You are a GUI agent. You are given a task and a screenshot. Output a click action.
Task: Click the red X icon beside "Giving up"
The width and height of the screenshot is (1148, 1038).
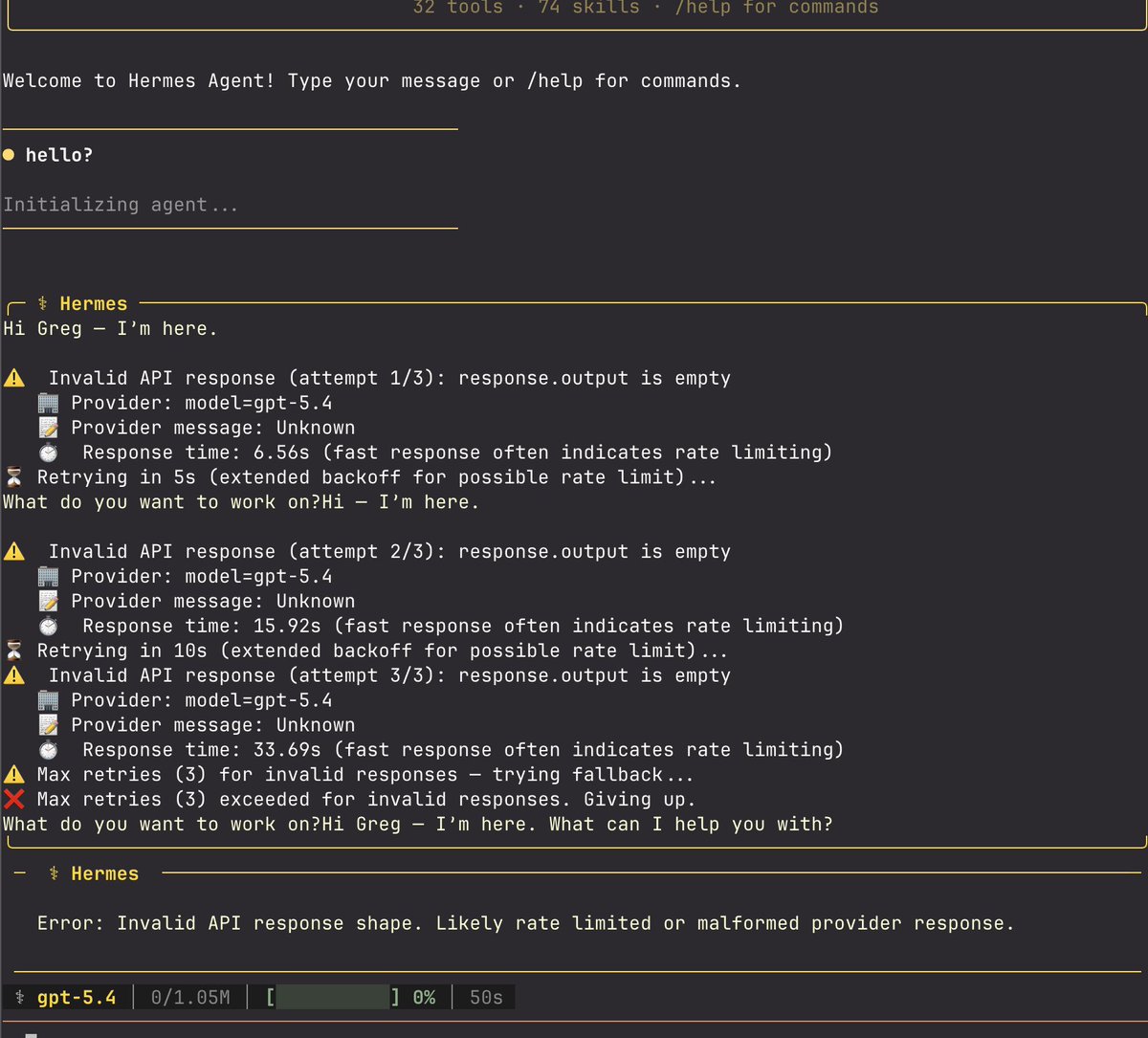[x=14, y=799]
